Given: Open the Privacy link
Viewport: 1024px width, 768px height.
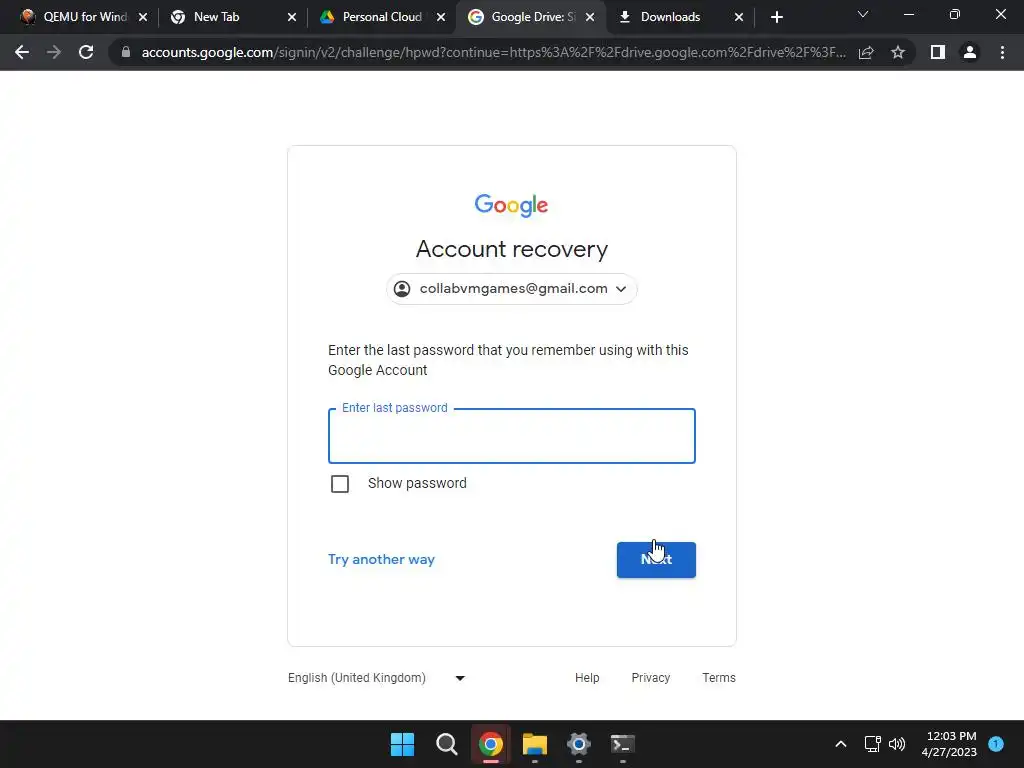Looking at the screenshot, I should (650, 678).
